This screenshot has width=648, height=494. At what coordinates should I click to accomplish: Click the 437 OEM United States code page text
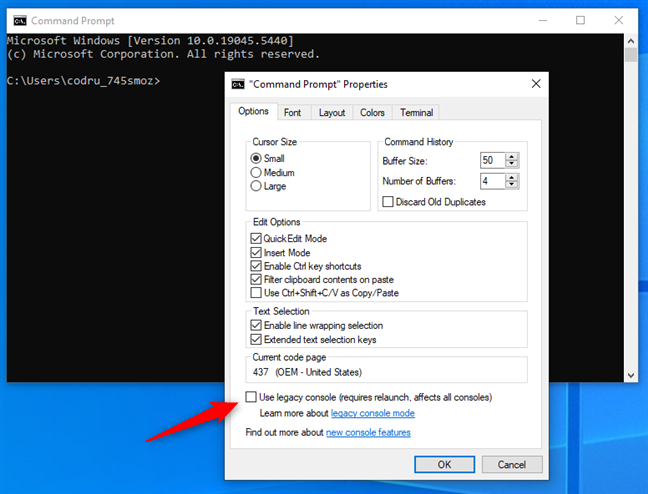point(307,372)
